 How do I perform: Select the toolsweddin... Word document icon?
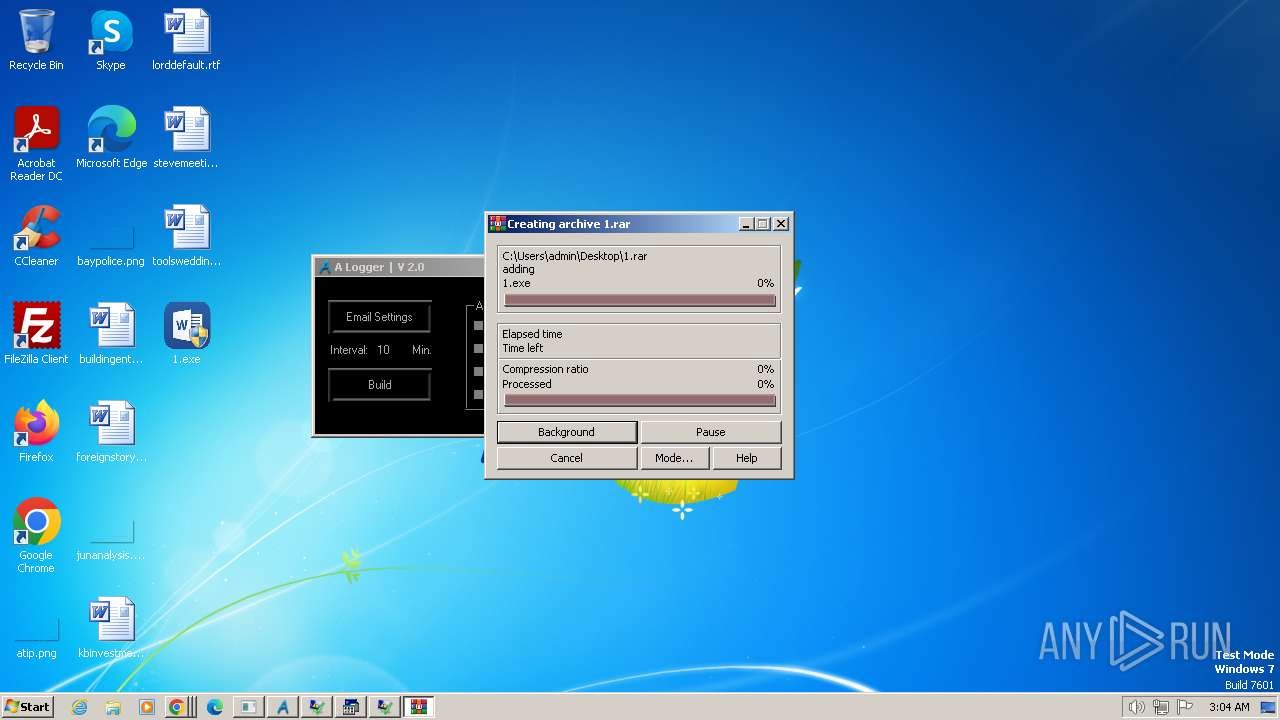186,236
